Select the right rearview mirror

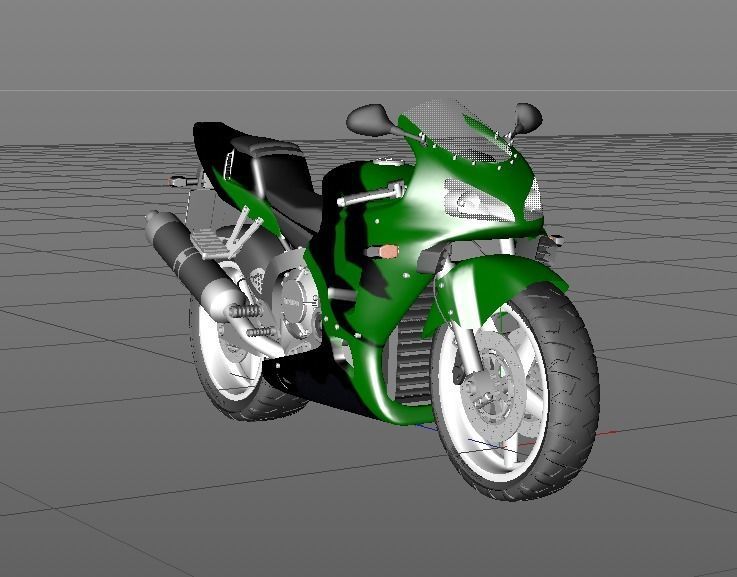click(x=528, y=117)
